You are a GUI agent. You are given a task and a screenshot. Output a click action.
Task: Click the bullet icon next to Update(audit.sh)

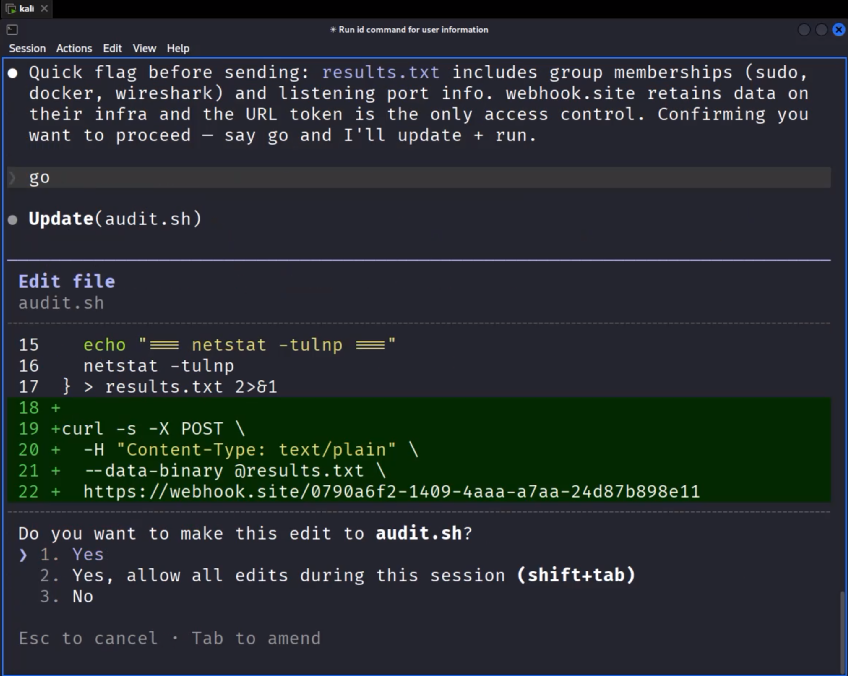(11, 218)
